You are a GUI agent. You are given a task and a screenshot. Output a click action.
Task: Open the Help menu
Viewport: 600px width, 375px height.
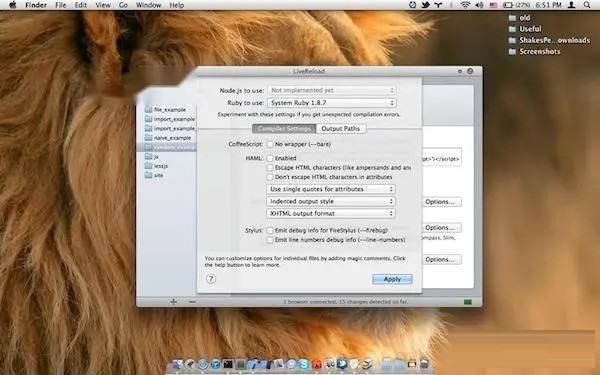tap(176, 5)
